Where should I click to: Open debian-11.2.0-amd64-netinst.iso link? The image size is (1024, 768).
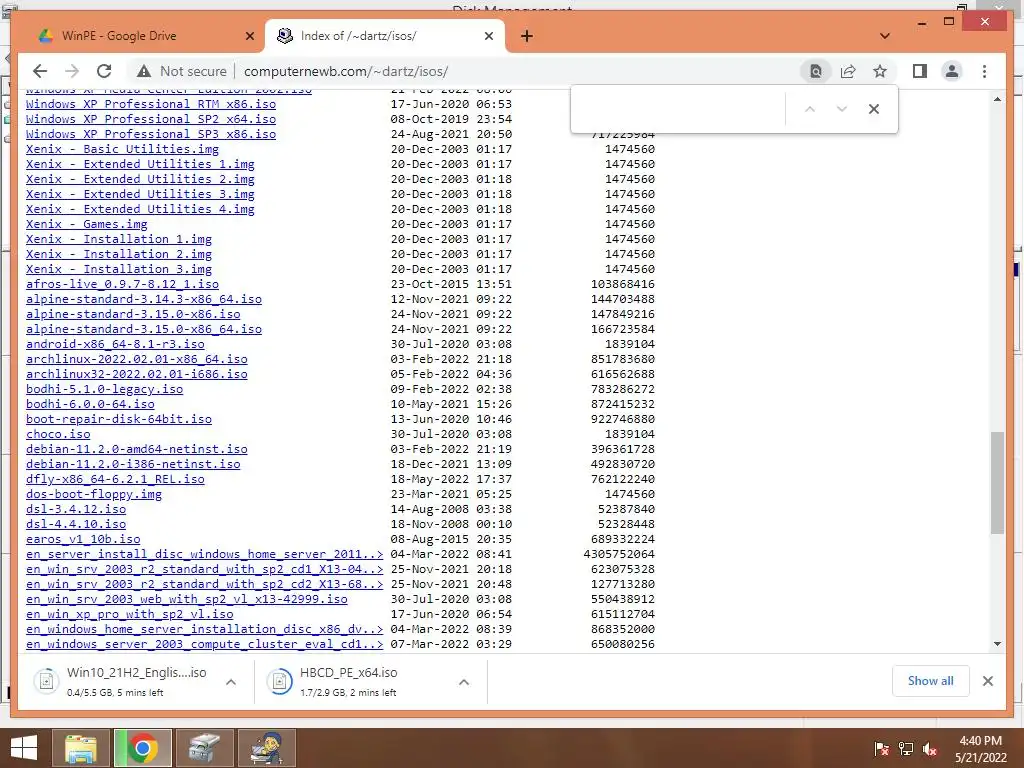[x=136, y=449]
